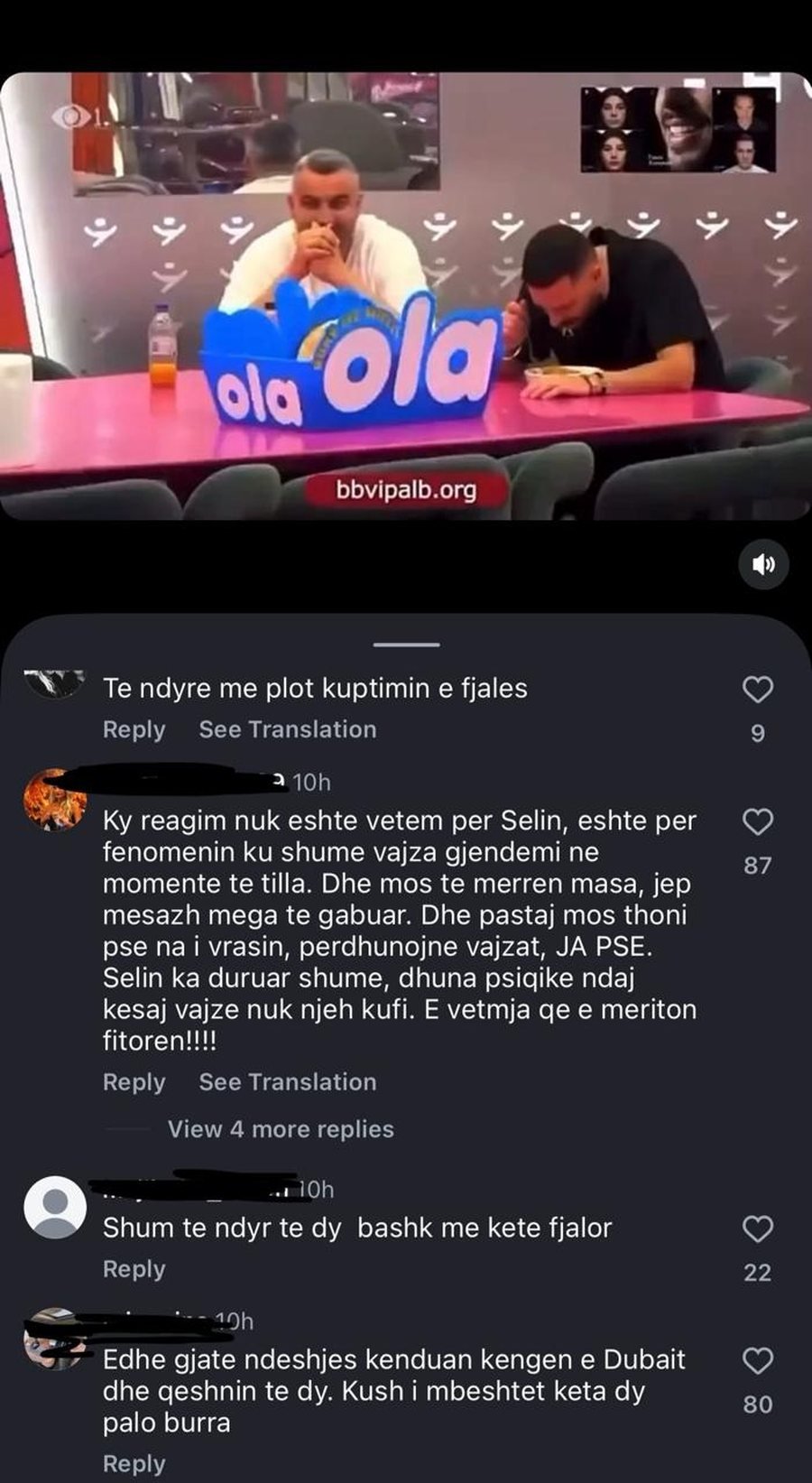The width and height of the screenshot is (812, 1483).
Task: Open the grey default avatar profile
Action: [x=55, y=1207]
